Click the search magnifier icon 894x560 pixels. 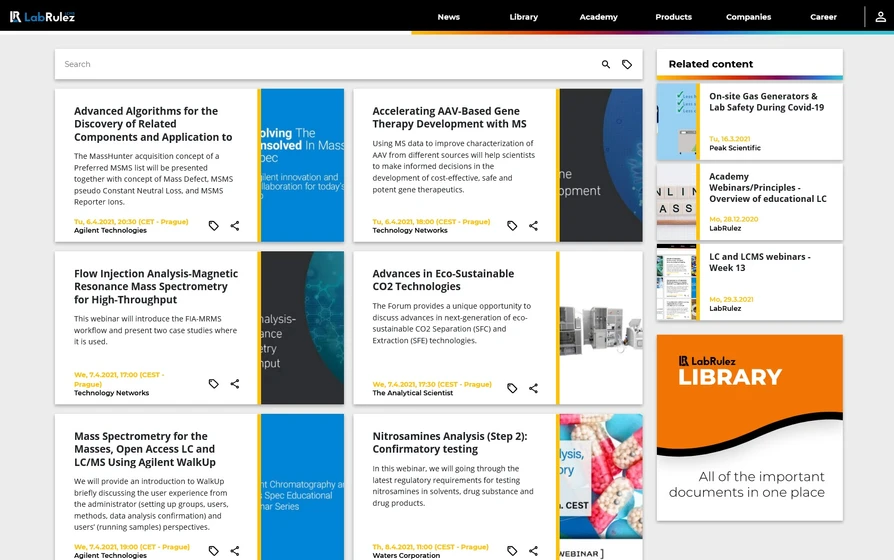(605, 64)
